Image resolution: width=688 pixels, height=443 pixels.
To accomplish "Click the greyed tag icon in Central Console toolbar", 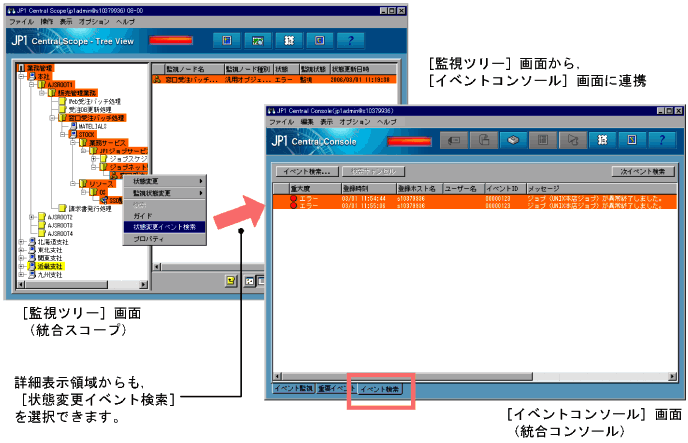I will pos(454,140).
